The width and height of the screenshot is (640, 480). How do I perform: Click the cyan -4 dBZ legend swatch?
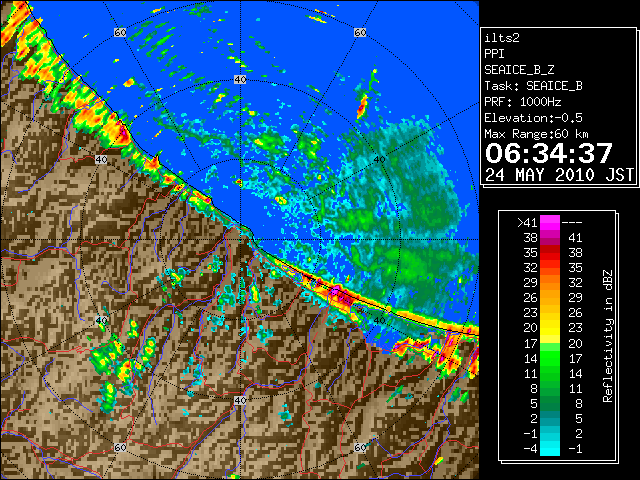[x=550, y=449]
